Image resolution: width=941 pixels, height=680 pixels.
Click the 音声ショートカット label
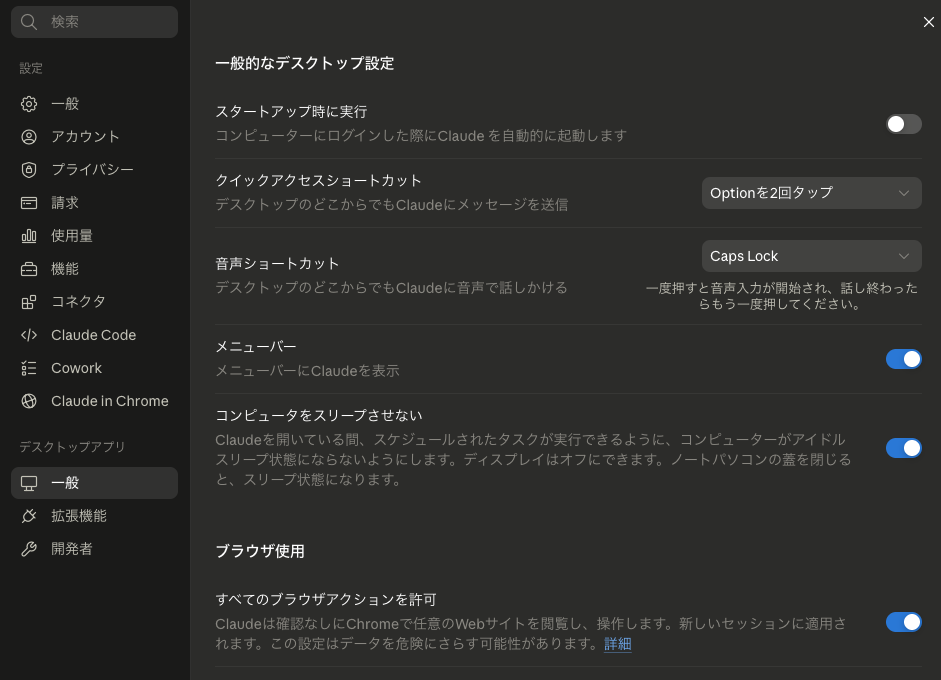277,263
